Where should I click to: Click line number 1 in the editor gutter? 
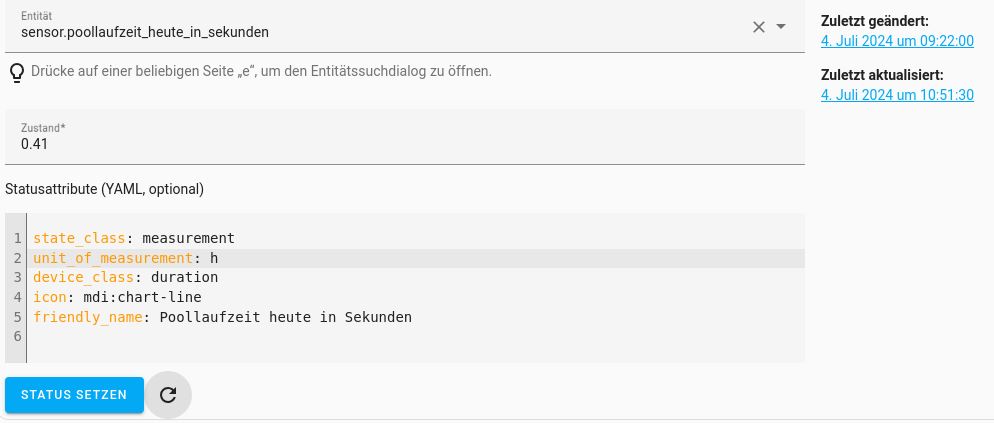[x=17, y=238]
